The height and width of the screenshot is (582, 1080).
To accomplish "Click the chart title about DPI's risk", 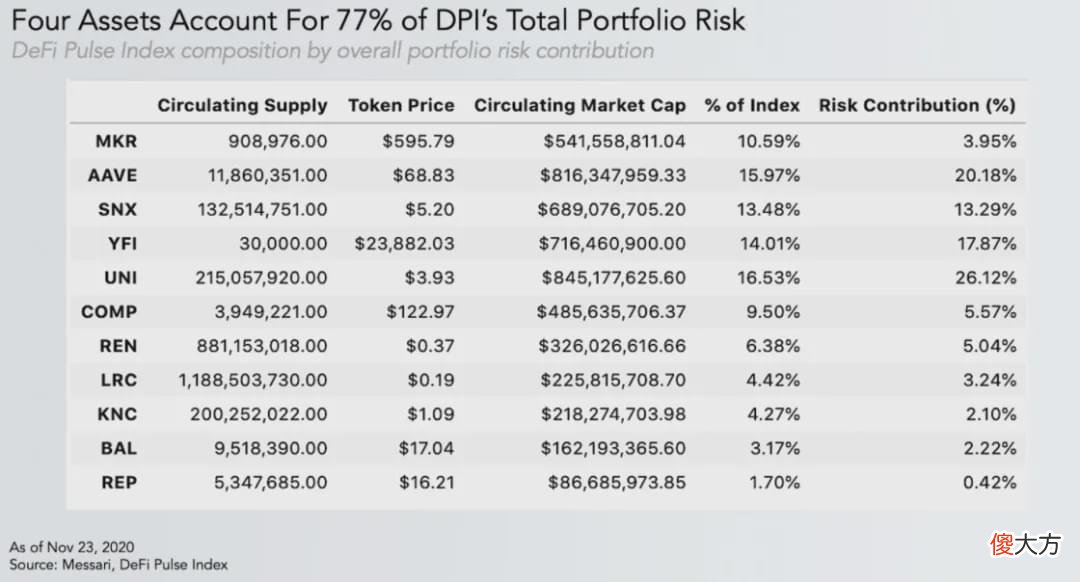I will click(x=378, y=20).
